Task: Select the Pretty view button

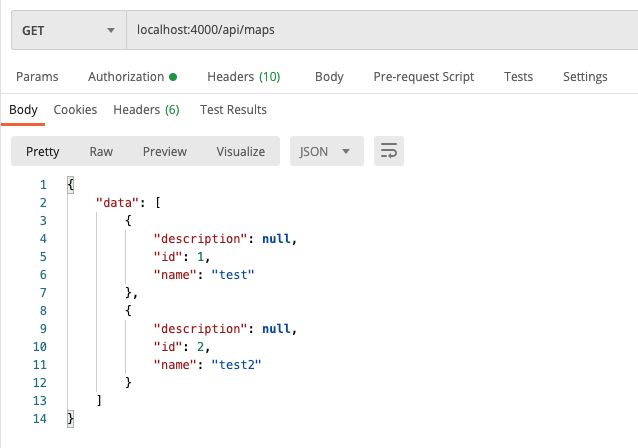Action: pos(43,152)
